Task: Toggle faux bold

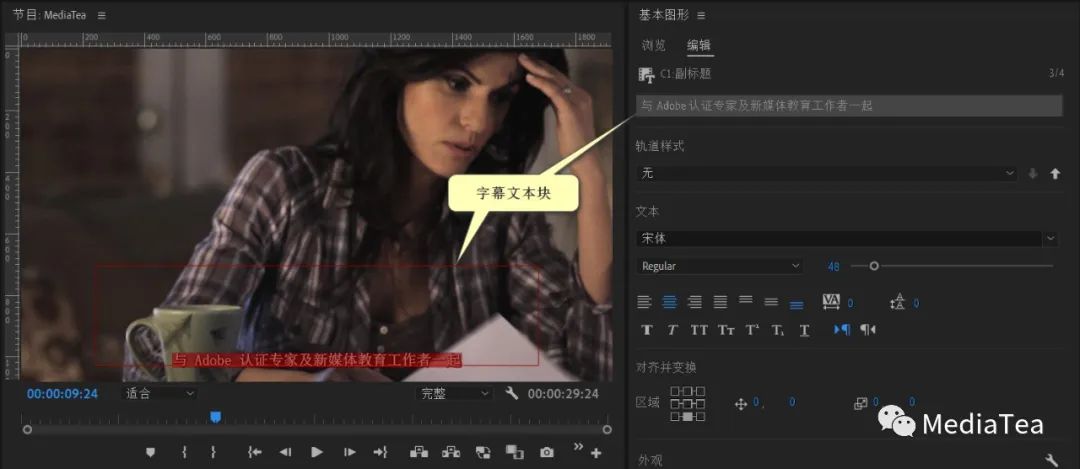Action: [x=647, y=330]
